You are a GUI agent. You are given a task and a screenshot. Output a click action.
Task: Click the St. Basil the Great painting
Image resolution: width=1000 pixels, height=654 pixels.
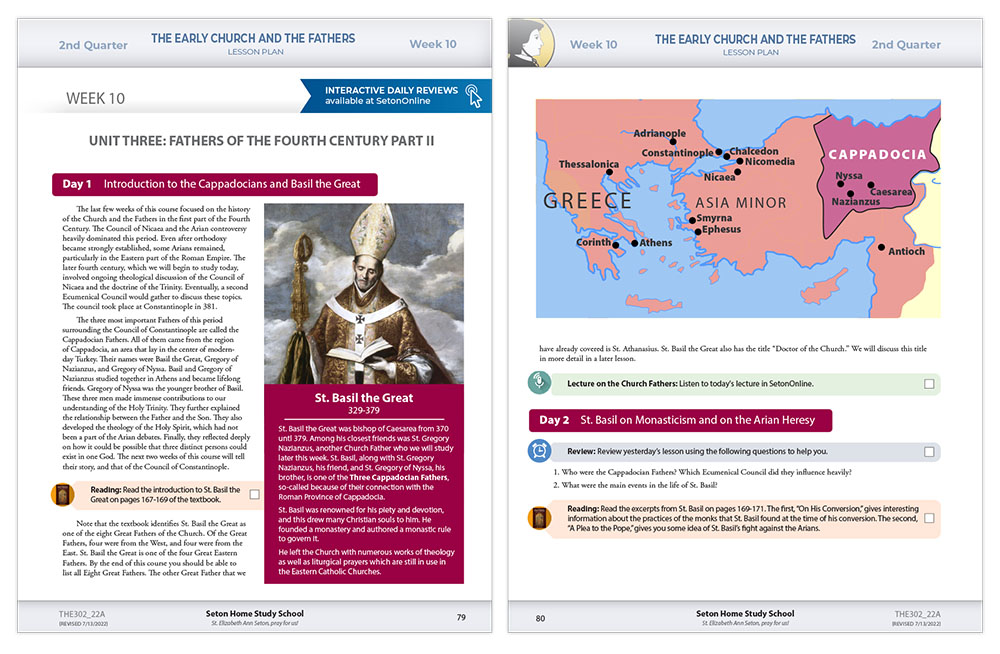click(x=364, y=294)
